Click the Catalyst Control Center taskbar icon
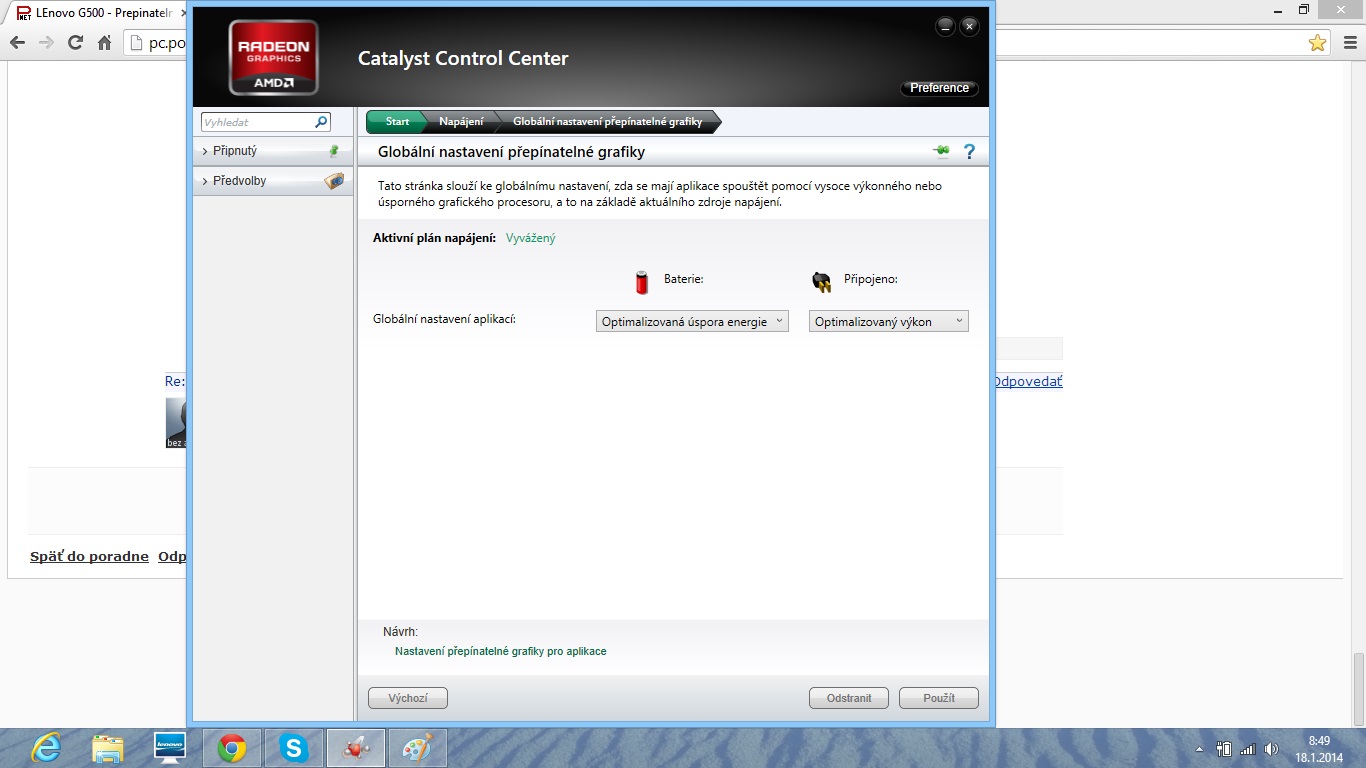The width and height of the screenshot is (1366, 768). (356, 748)
